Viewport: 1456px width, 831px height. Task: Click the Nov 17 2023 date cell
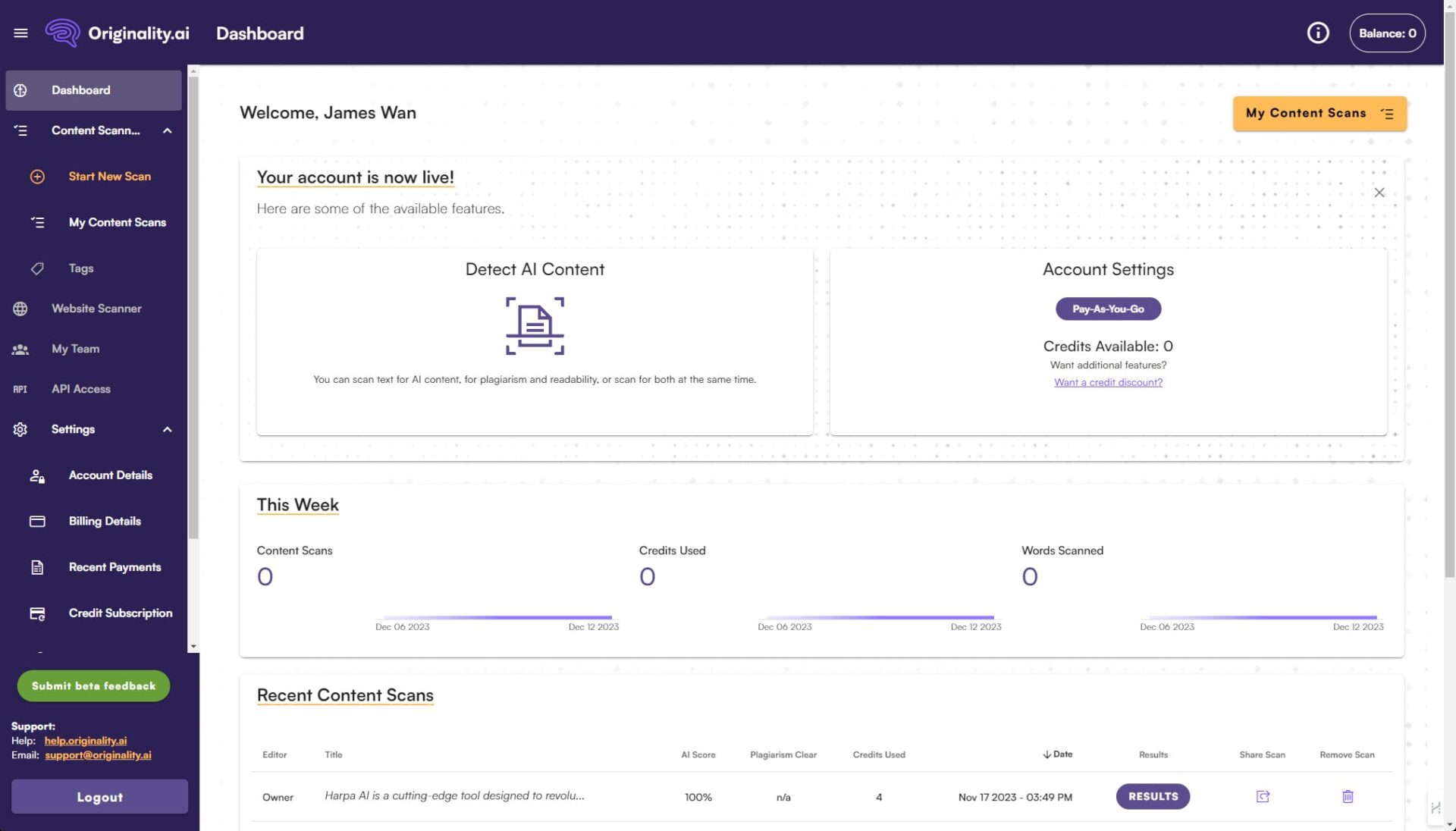tap(1015, 798)
